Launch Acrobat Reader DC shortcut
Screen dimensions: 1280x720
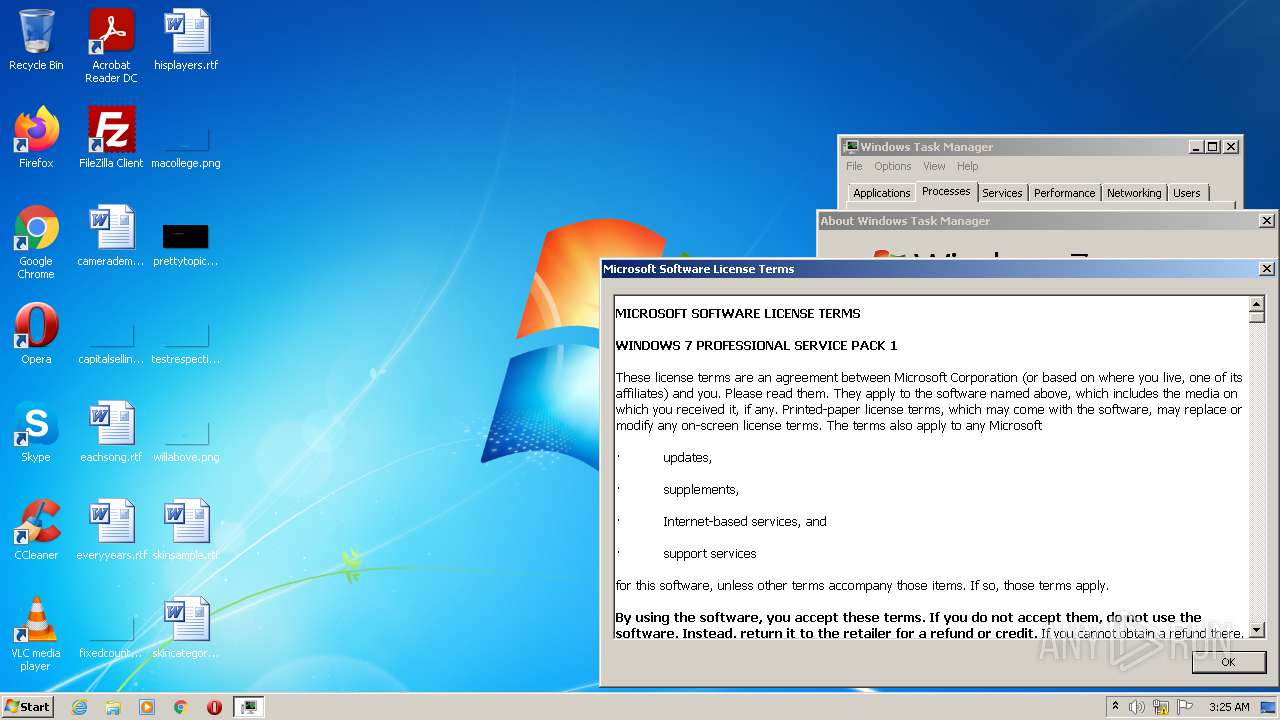(x=111, y=46)
